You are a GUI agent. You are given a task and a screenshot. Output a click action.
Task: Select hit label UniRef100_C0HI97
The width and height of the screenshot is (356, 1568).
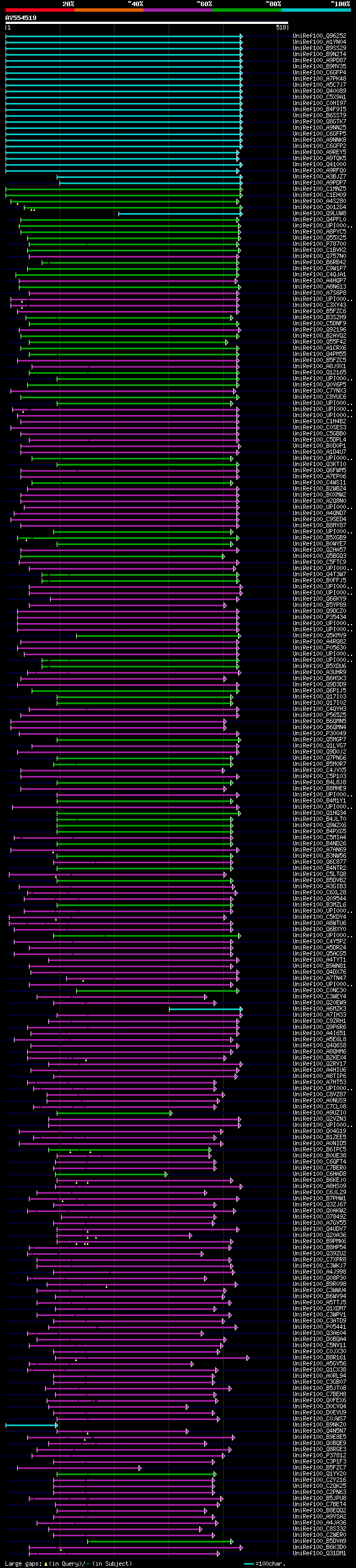point(319,103)
